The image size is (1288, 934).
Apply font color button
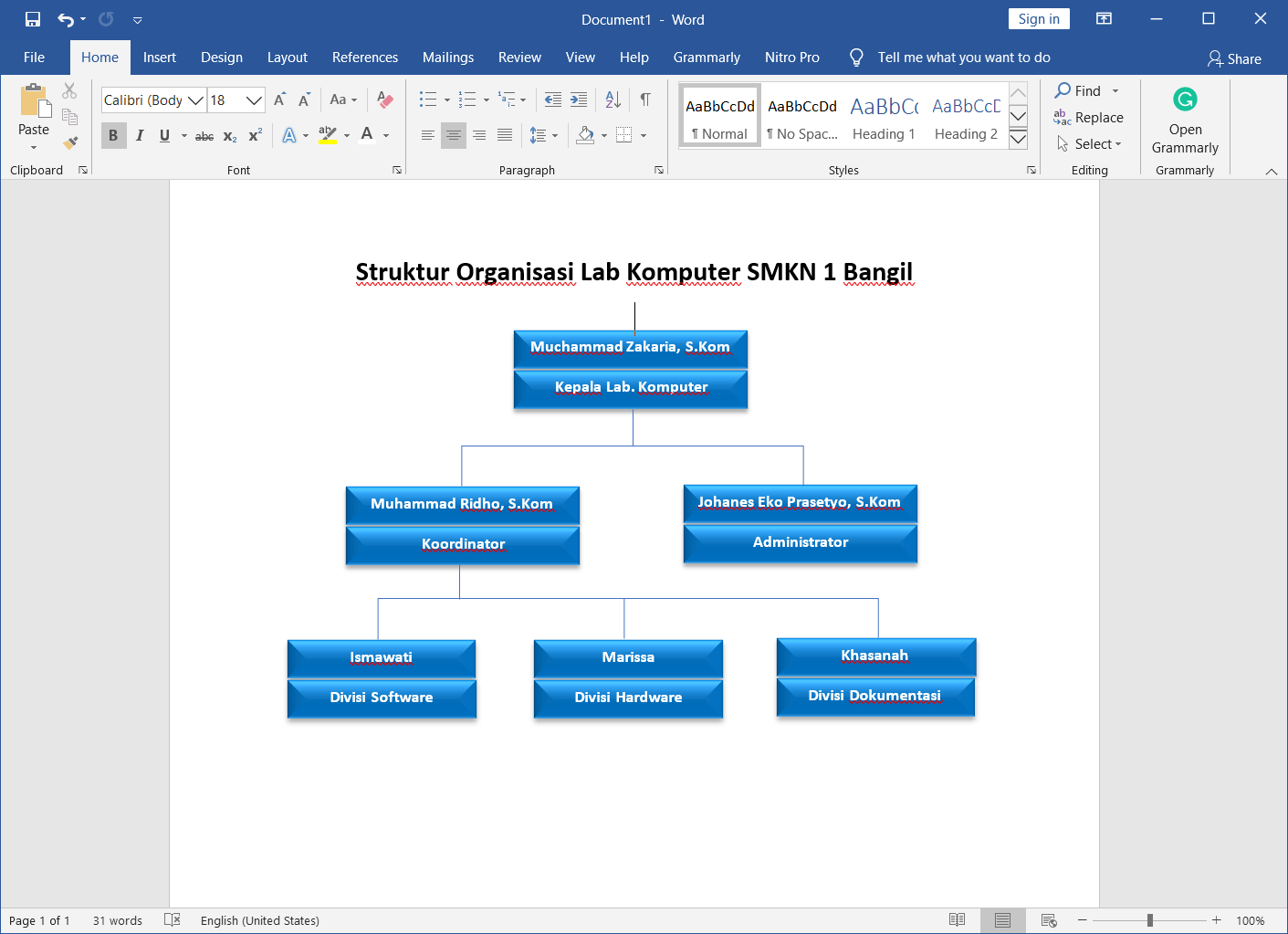point(367,135)
